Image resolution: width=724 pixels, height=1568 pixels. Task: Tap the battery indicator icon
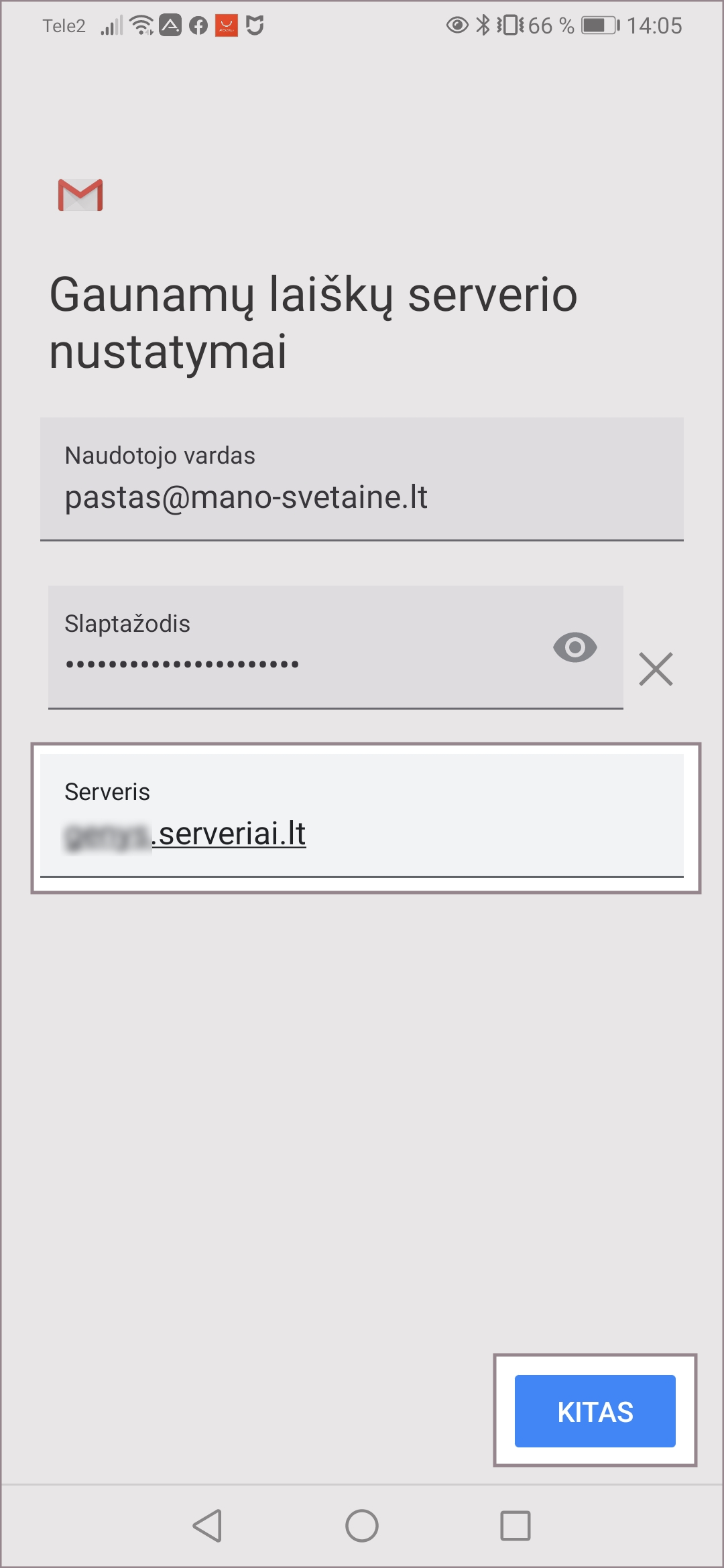pyautogui.click(x=600, y=25)
